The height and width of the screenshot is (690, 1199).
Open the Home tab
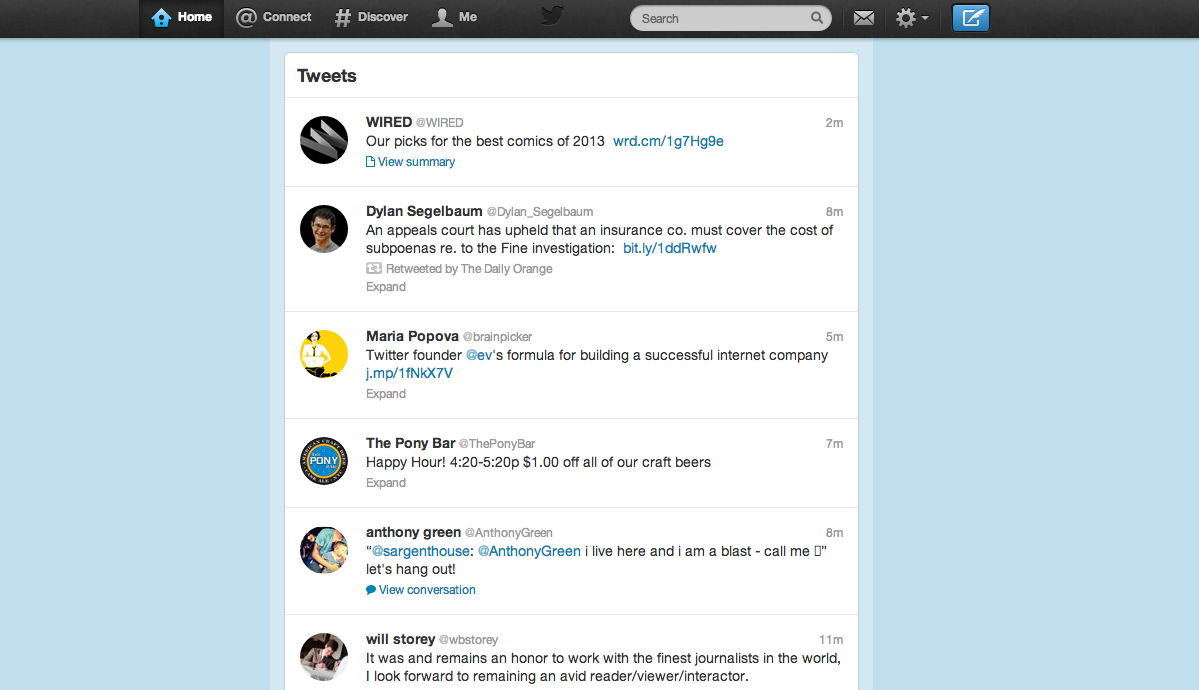click(182, 18)
